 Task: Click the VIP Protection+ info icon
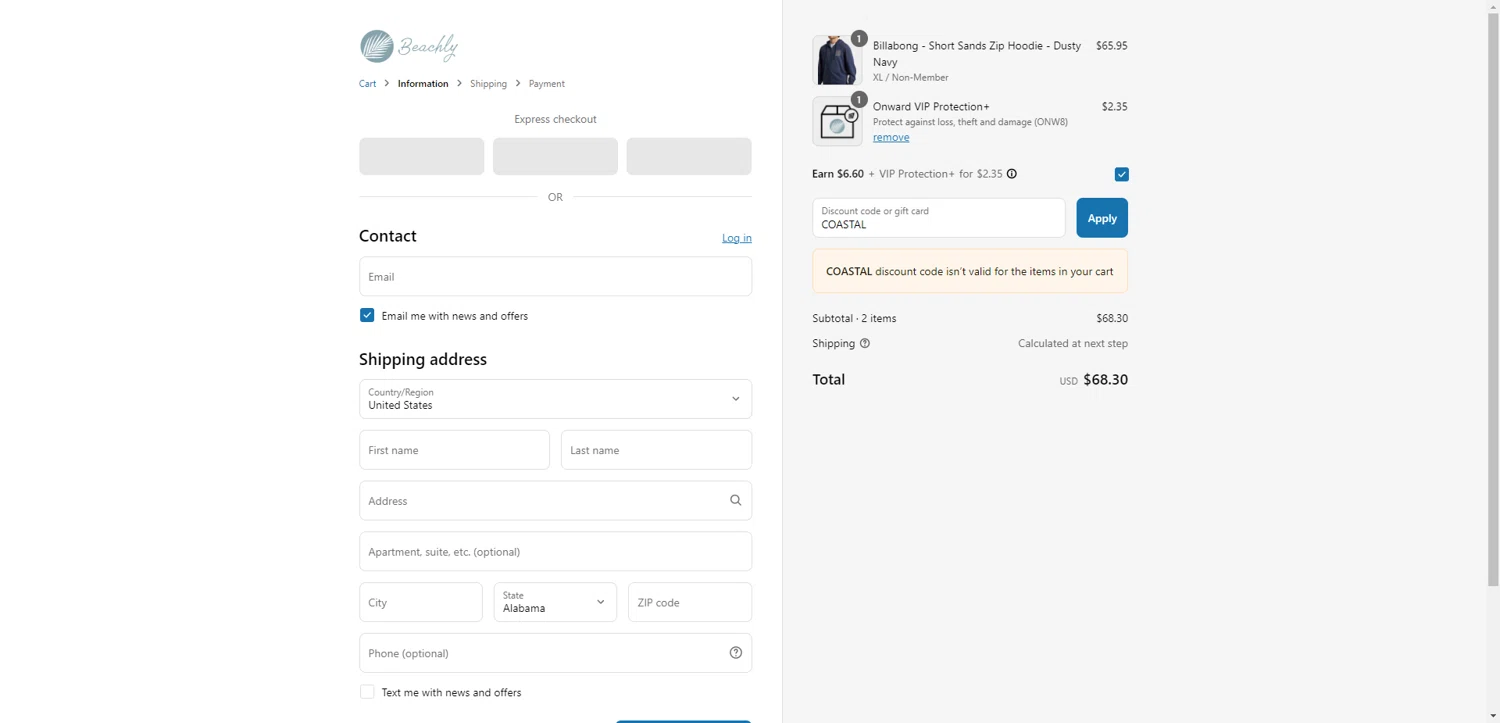1011,174
